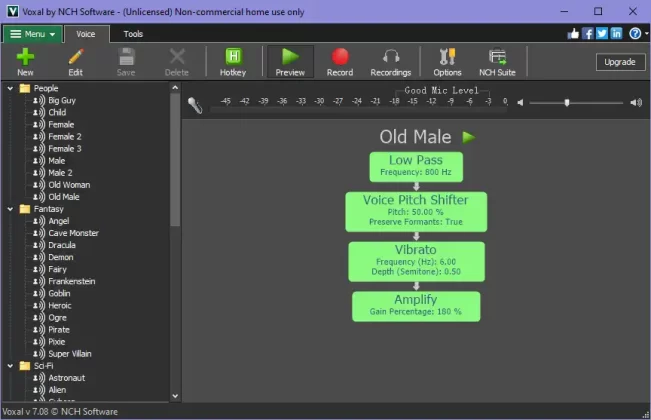The height and width of the screenshot is (420, 651).
Task: Open Recordings headphones icon
Action: point(391,57)
